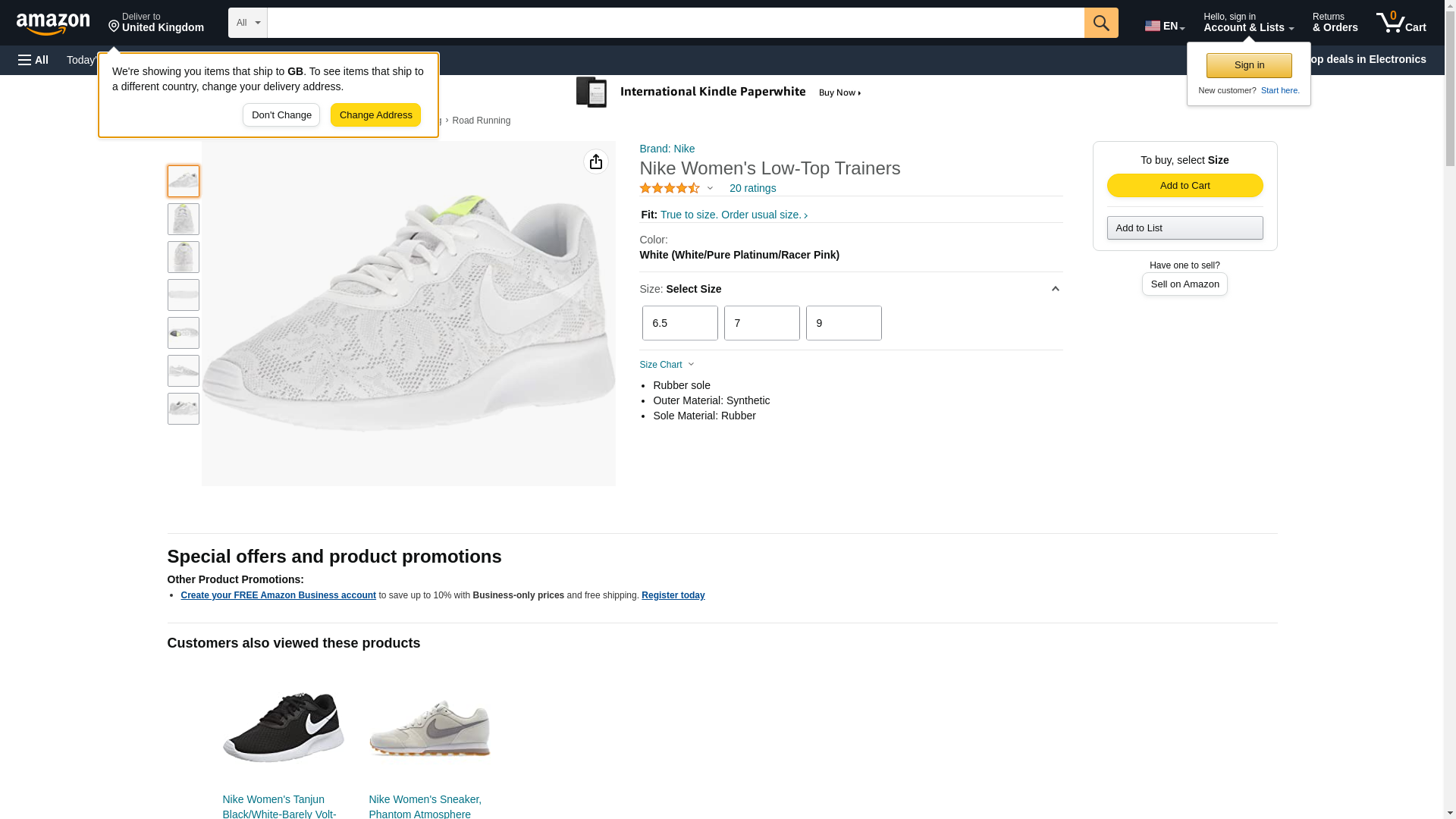The width and height of the screenshot is (1456, 819).
Task: Open the All hamburger menu
Action: tap(33, 60)
